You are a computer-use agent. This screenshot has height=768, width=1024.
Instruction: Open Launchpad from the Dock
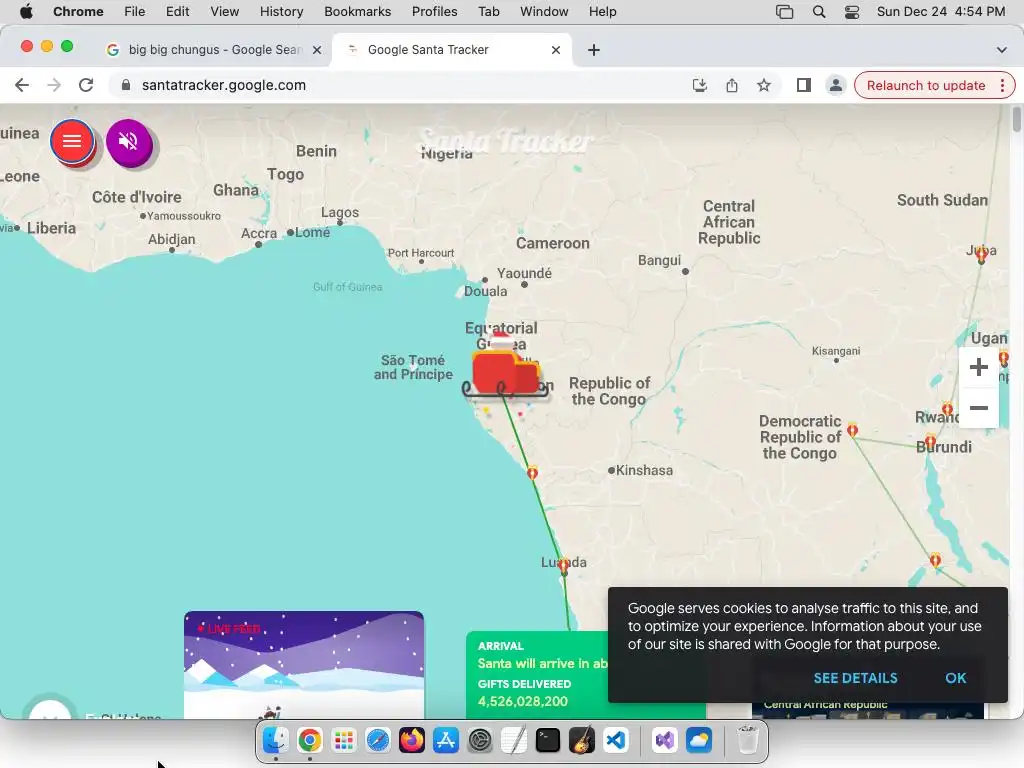coord(344,741)
